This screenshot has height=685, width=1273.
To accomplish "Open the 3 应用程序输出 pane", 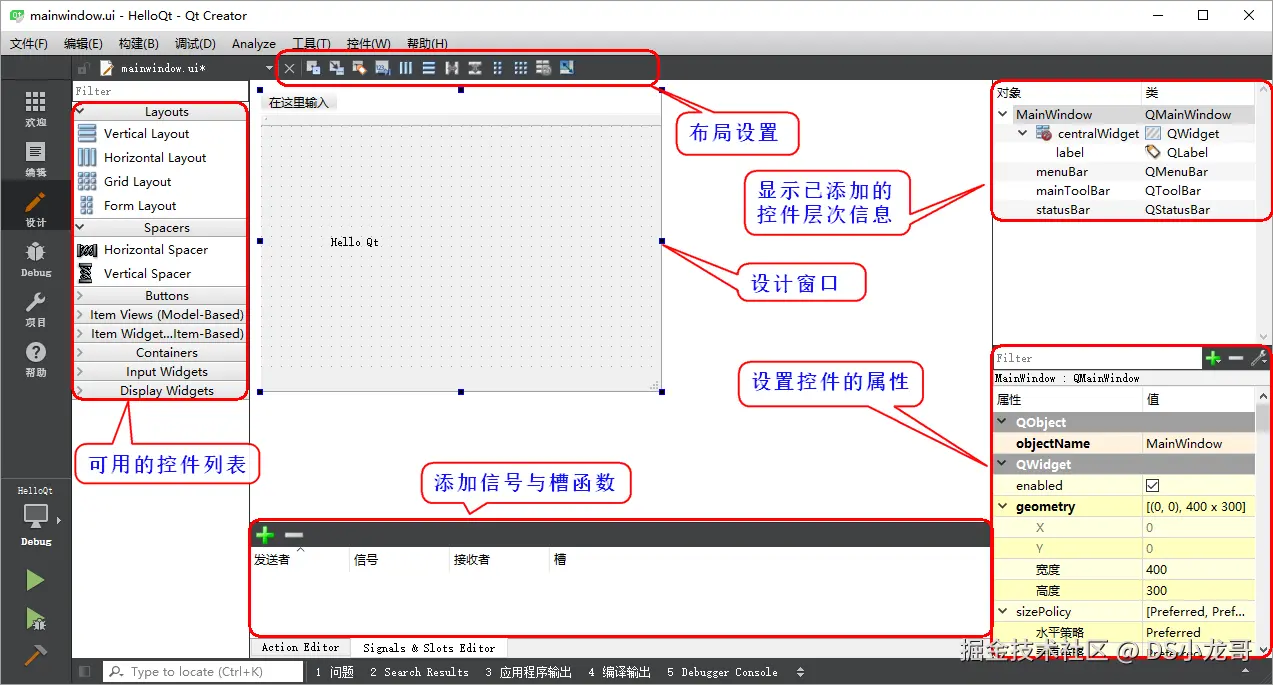I will point(530,672).
